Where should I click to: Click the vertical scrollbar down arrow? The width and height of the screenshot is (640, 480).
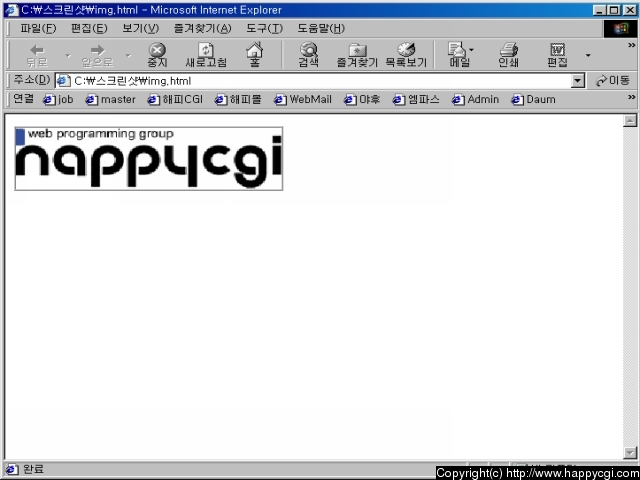click(630, 452)
